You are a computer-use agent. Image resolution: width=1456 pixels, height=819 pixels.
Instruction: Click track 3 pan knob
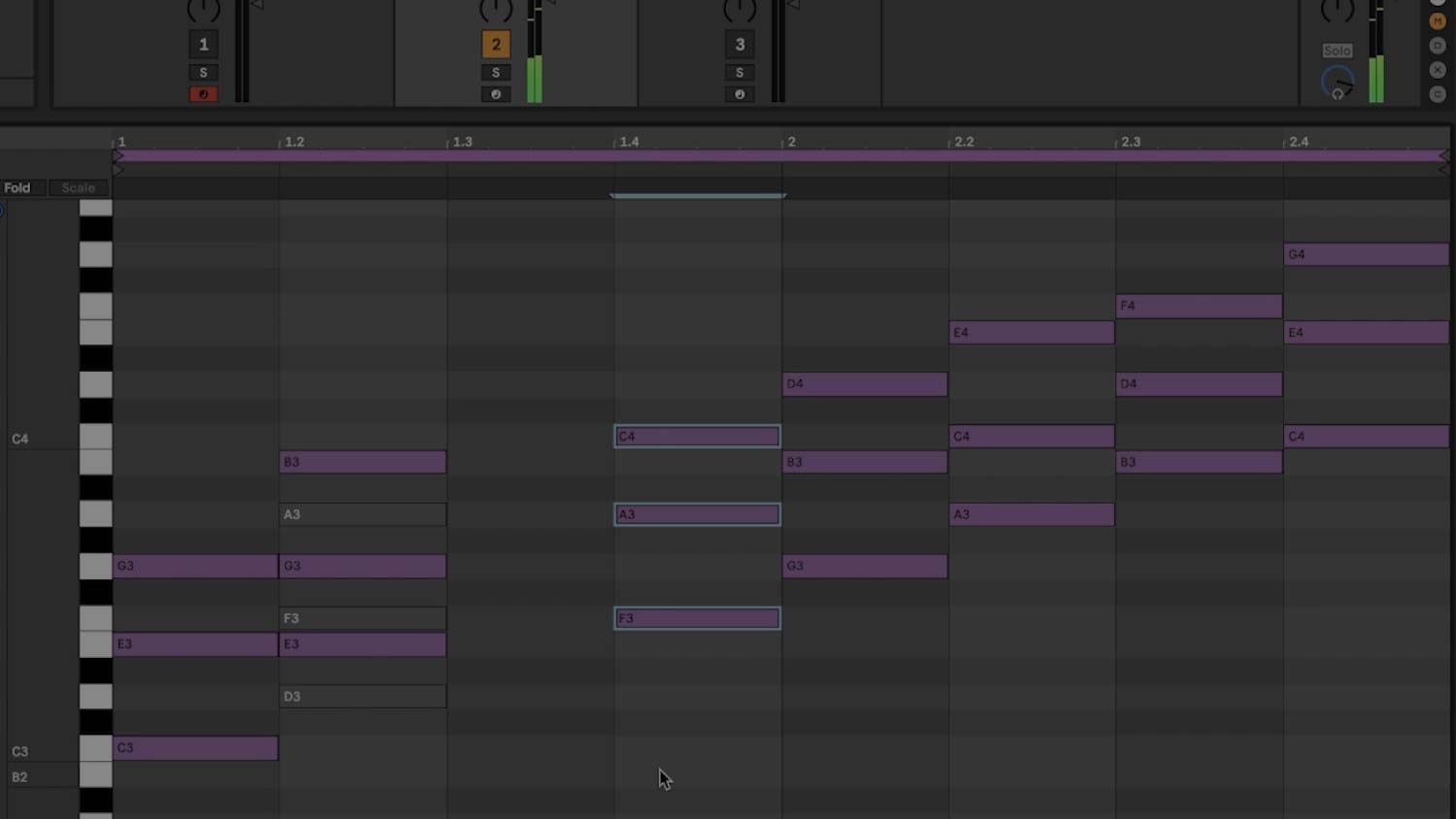click(740, 9)
